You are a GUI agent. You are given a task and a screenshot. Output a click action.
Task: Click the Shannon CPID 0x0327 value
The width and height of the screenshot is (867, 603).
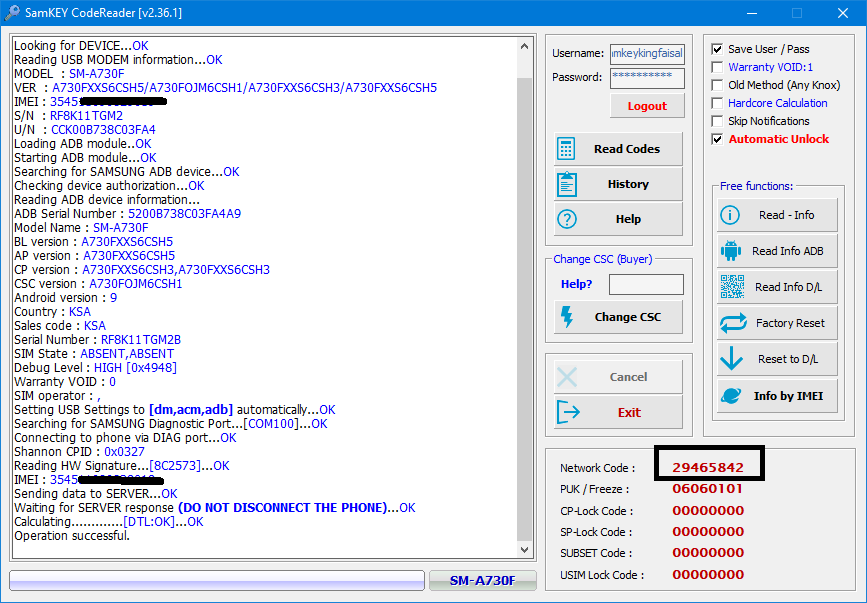(124, 452)
